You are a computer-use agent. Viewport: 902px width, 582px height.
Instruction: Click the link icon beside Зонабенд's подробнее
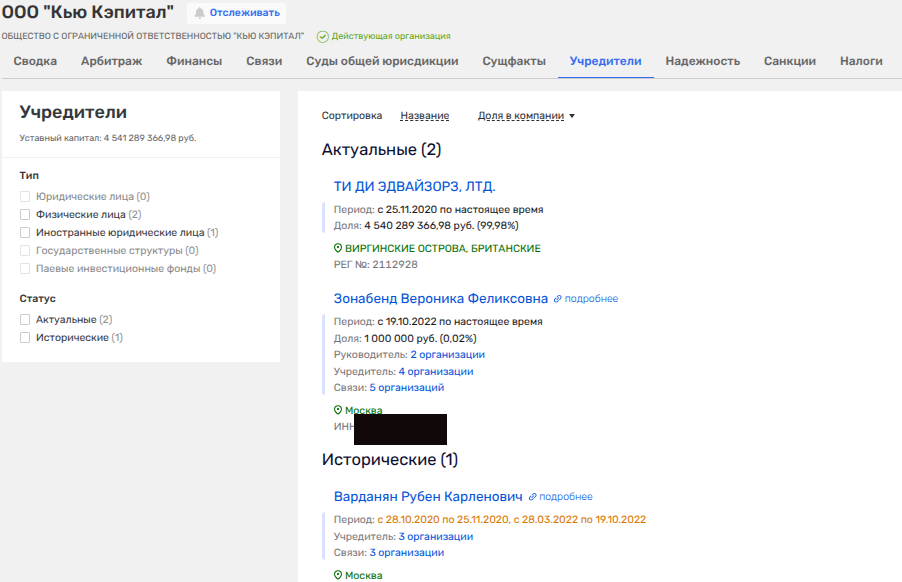(x=558, y=299)
